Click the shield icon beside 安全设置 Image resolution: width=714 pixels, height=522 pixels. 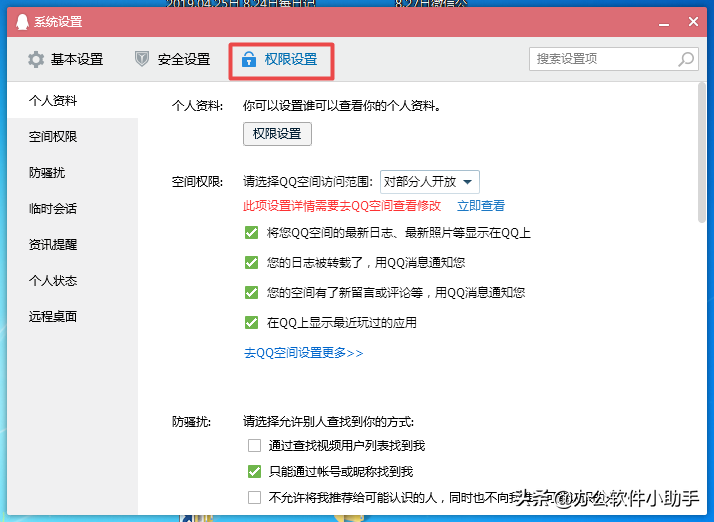(142, 59)
